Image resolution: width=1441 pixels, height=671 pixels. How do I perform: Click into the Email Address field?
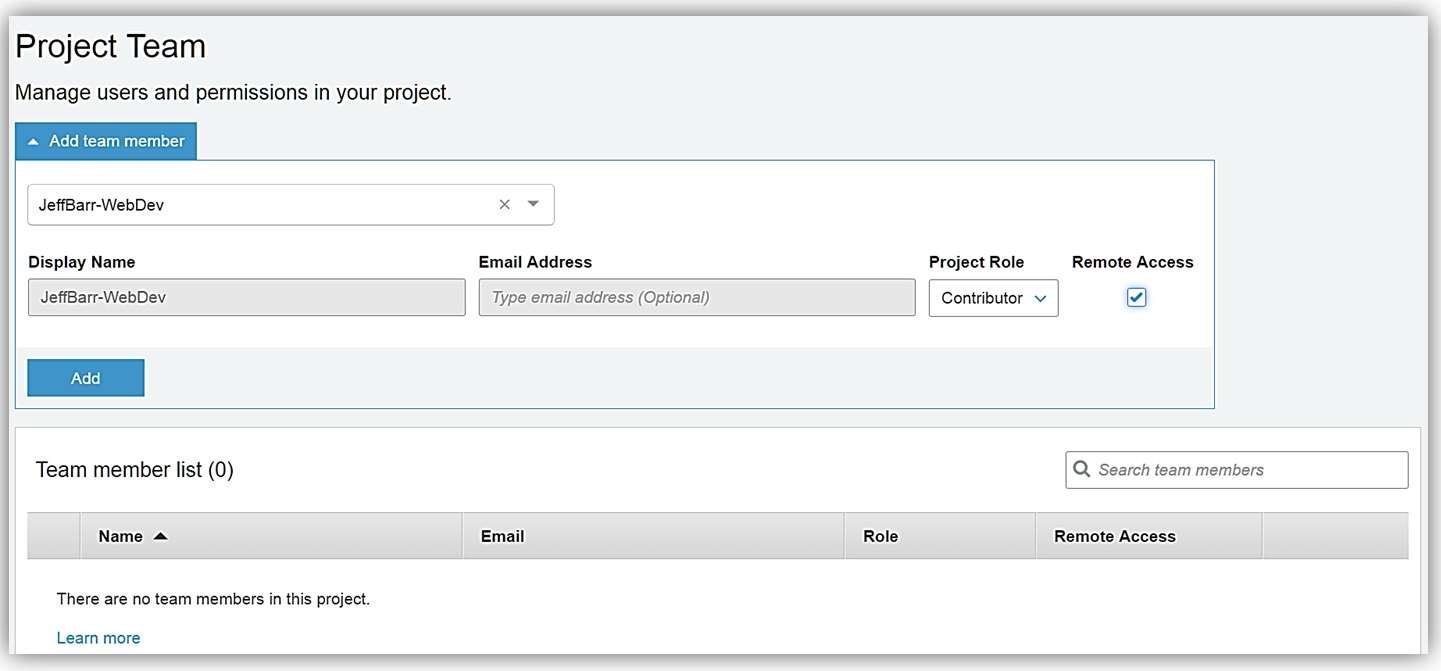696,297
